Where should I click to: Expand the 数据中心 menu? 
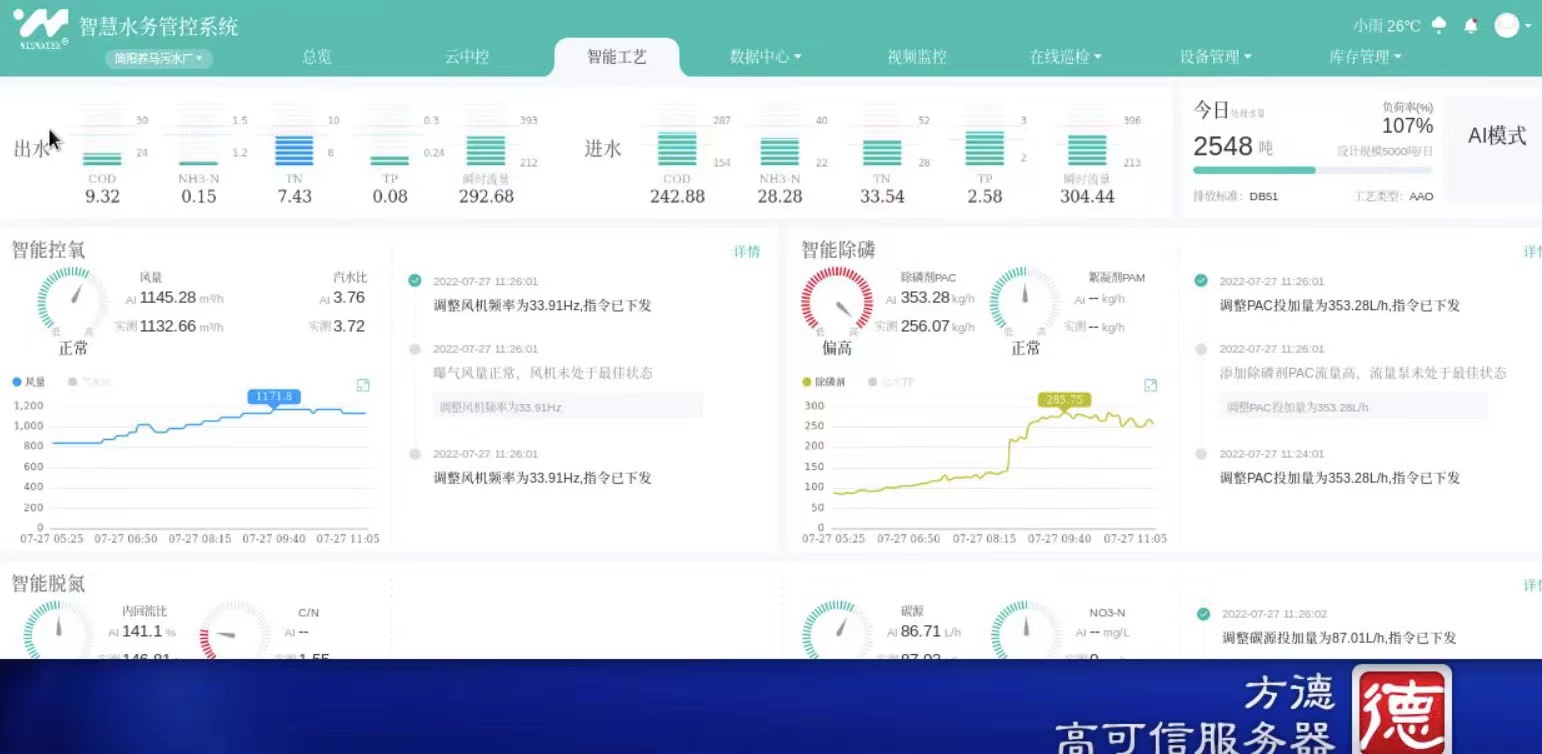766,57
